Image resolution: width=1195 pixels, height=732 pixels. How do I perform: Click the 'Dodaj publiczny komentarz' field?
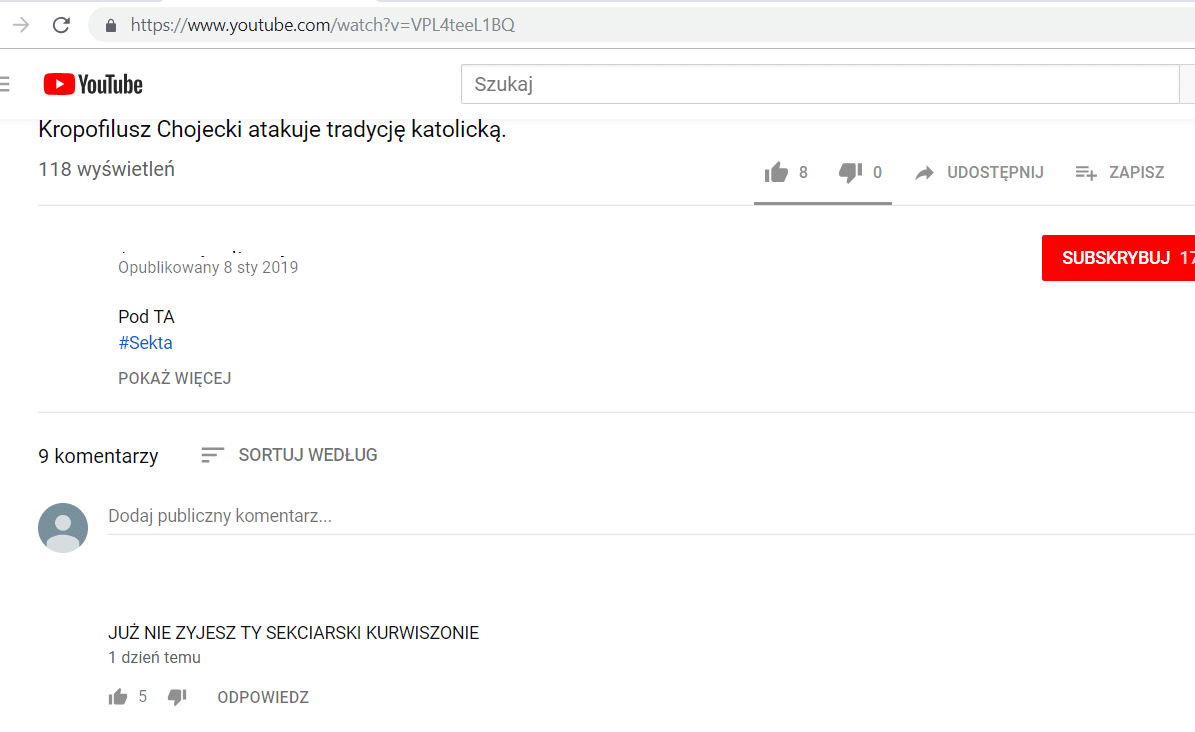[x=640, y=517]
